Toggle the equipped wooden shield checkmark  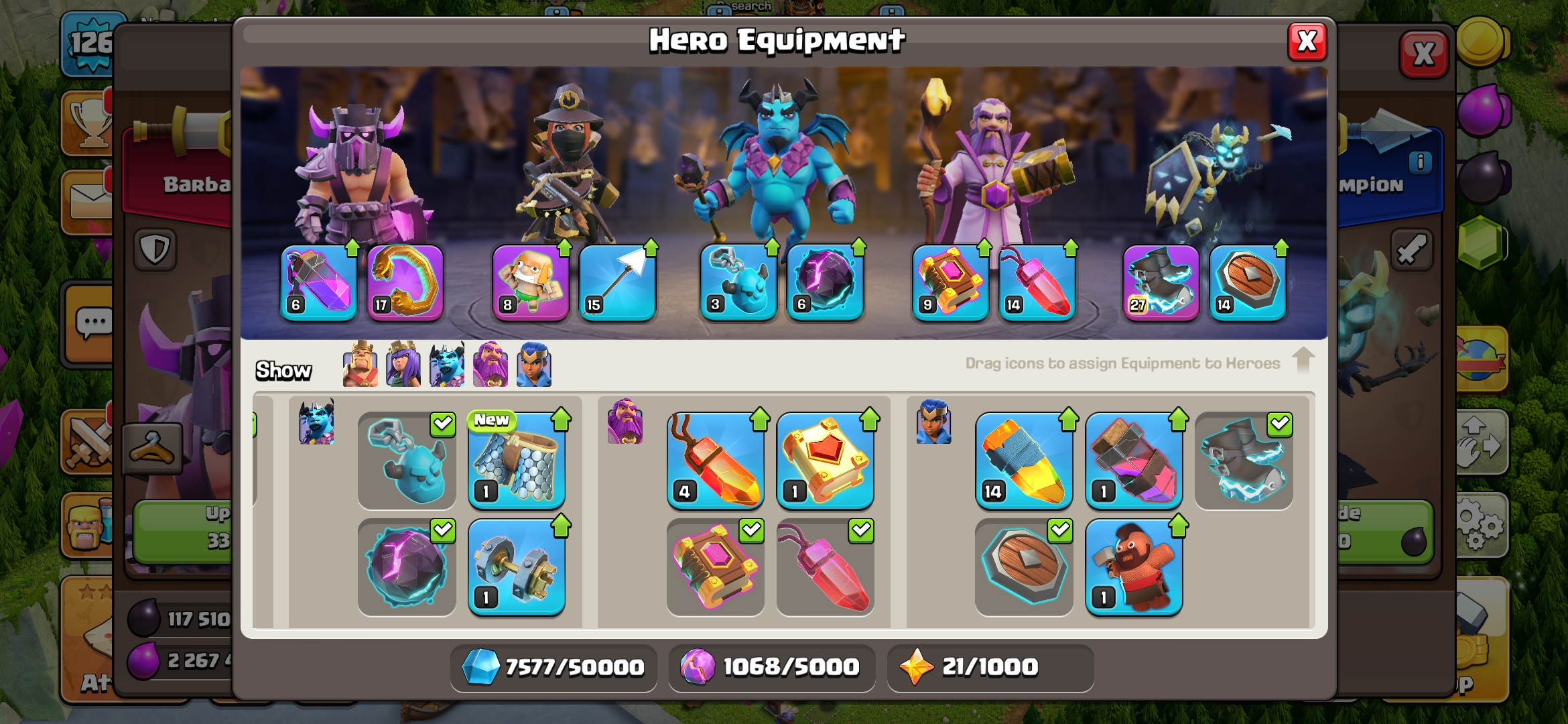tap(1060, 530)
